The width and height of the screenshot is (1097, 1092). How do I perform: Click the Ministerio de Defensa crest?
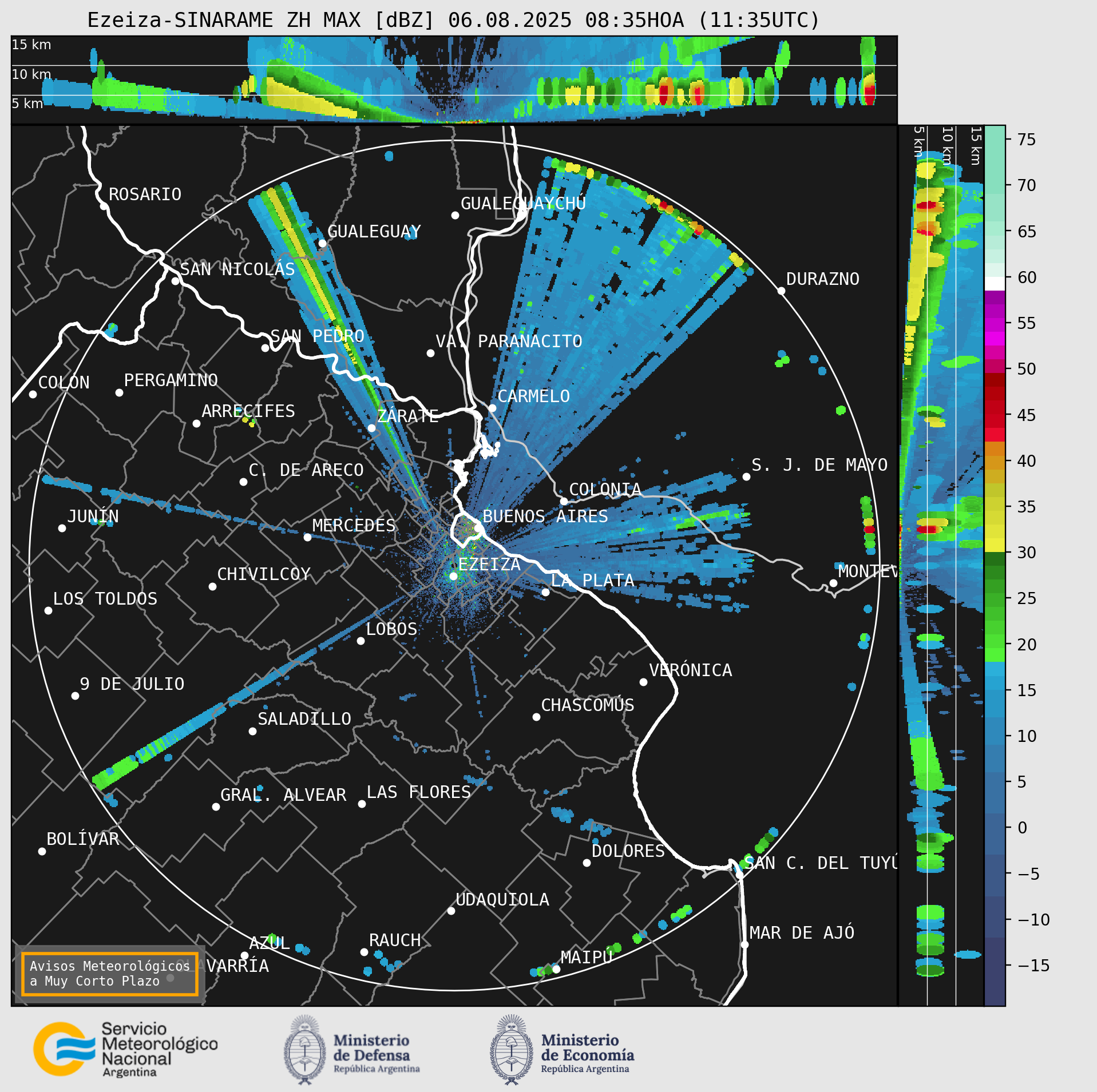pos(305,1050)
